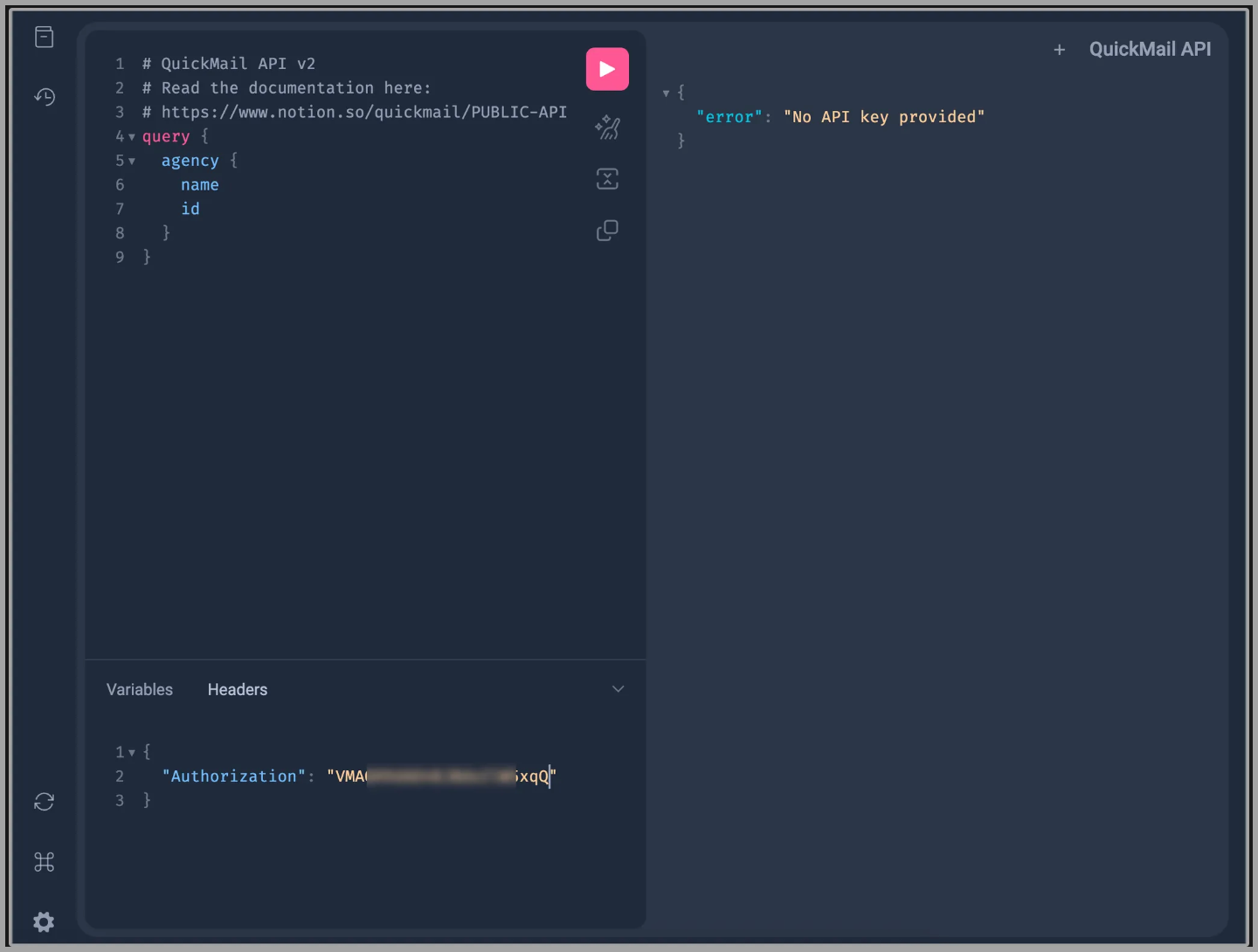This screenshot has width=1258, height=952.
Task: Open the documentation explorer sidebar icon
Action: 44,37
